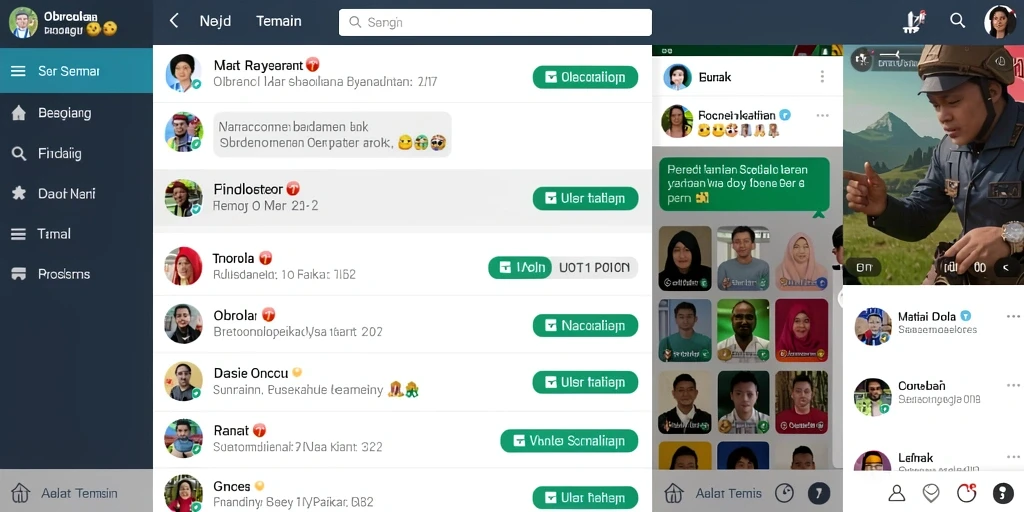Open the Matial Dola avatar
Screen dimensions: 1024x512
click(873, 327)
